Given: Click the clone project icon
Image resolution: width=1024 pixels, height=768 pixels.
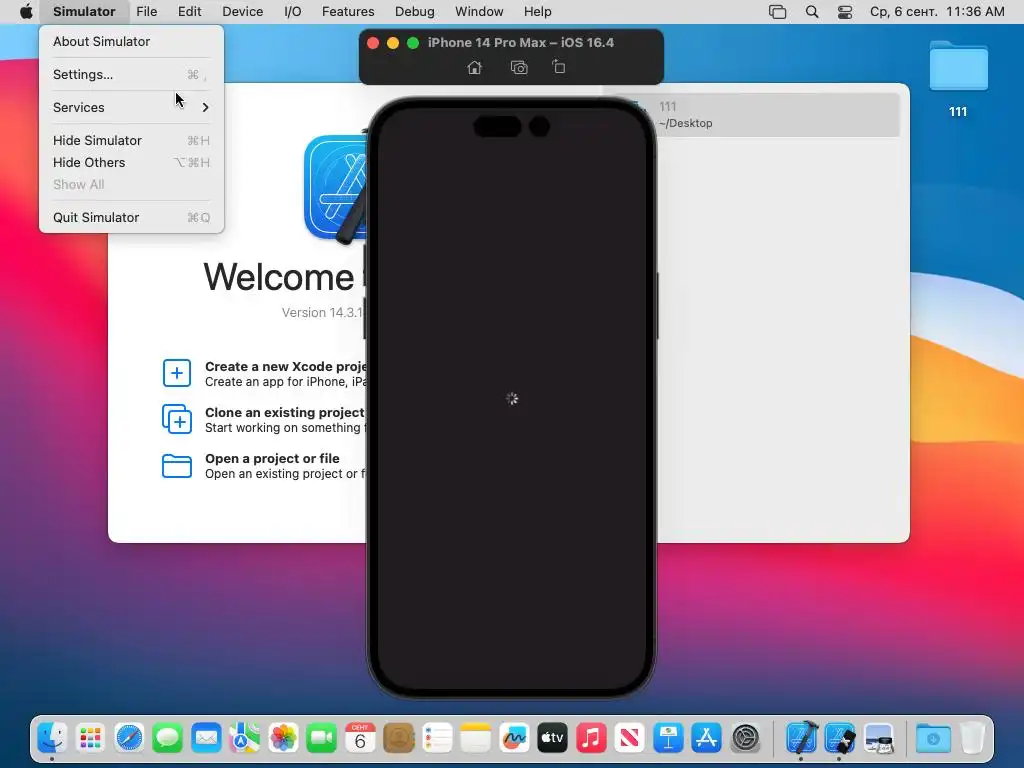Looking at the screenshot, I should [x=177, y=419].
